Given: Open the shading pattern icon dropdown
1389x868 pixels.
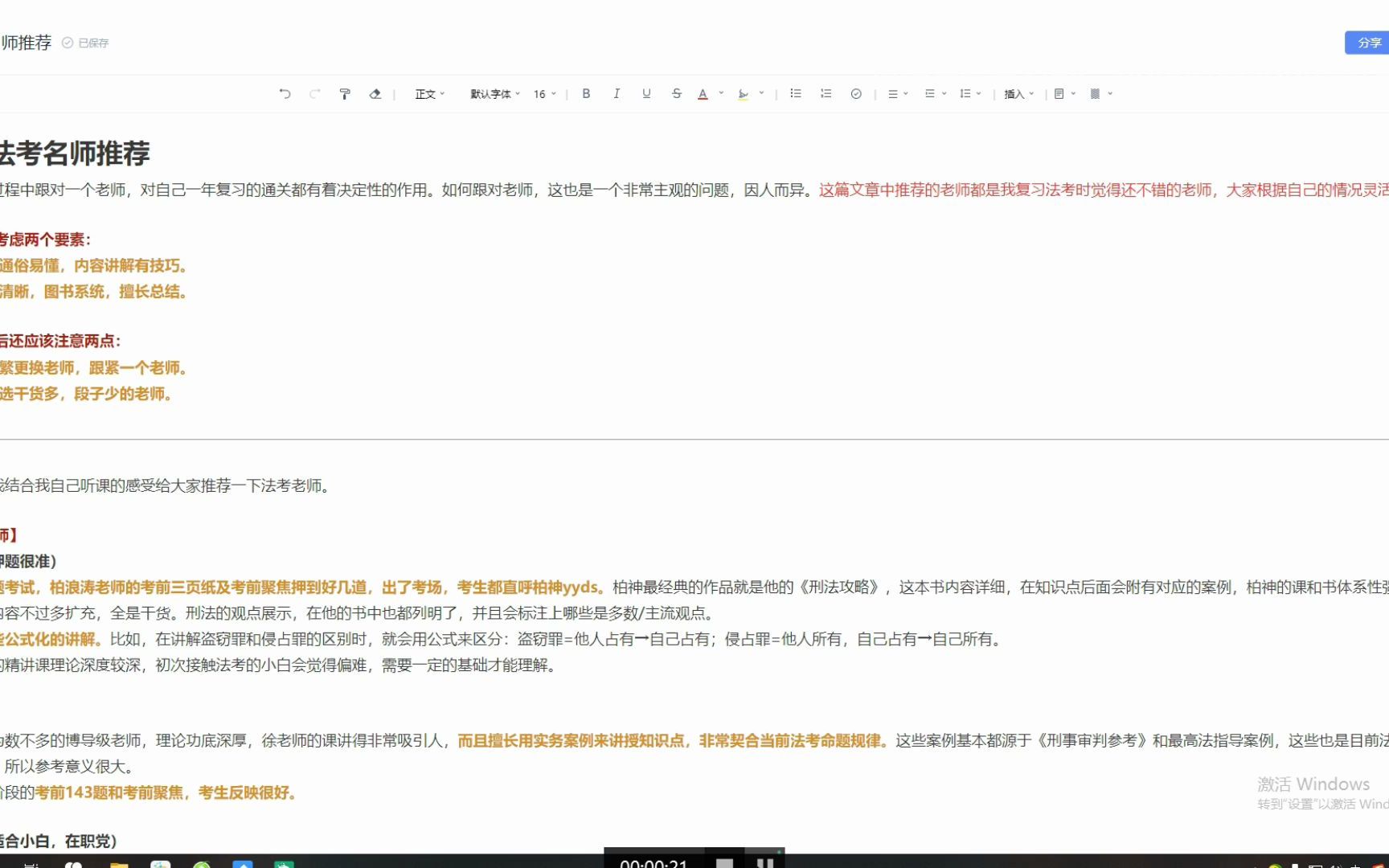Looking at the screenshot, I should [1101, 94].
